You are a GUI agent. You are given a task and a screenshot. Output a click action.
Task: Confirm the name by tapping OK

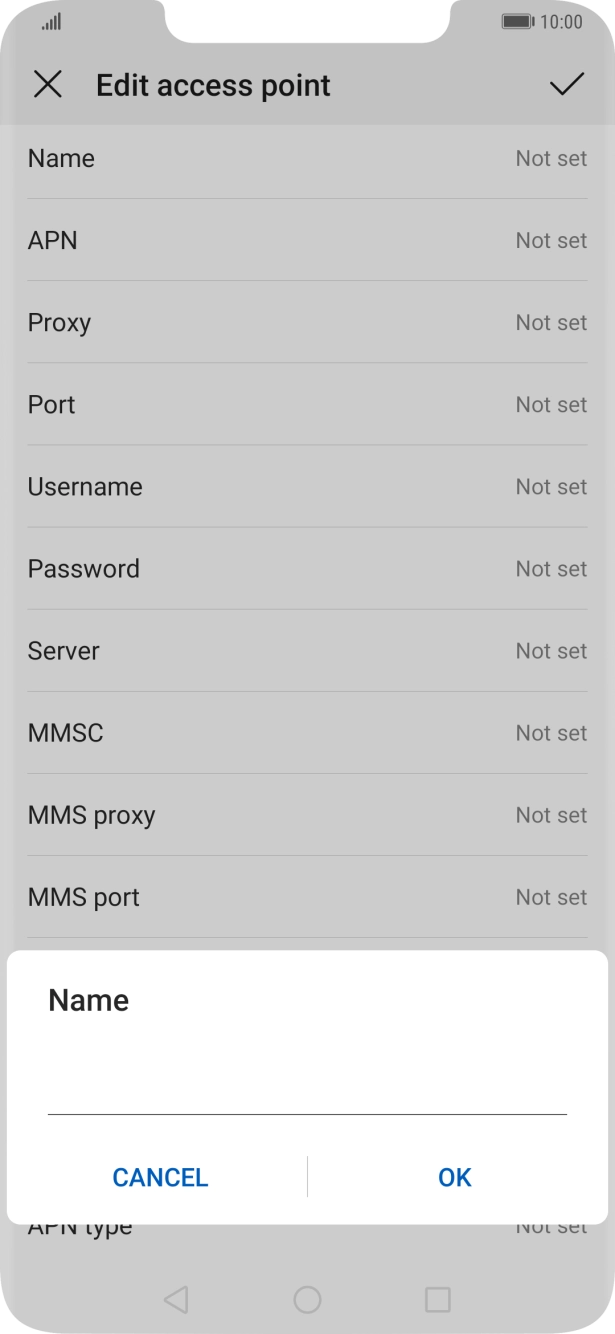(453, 1177)
